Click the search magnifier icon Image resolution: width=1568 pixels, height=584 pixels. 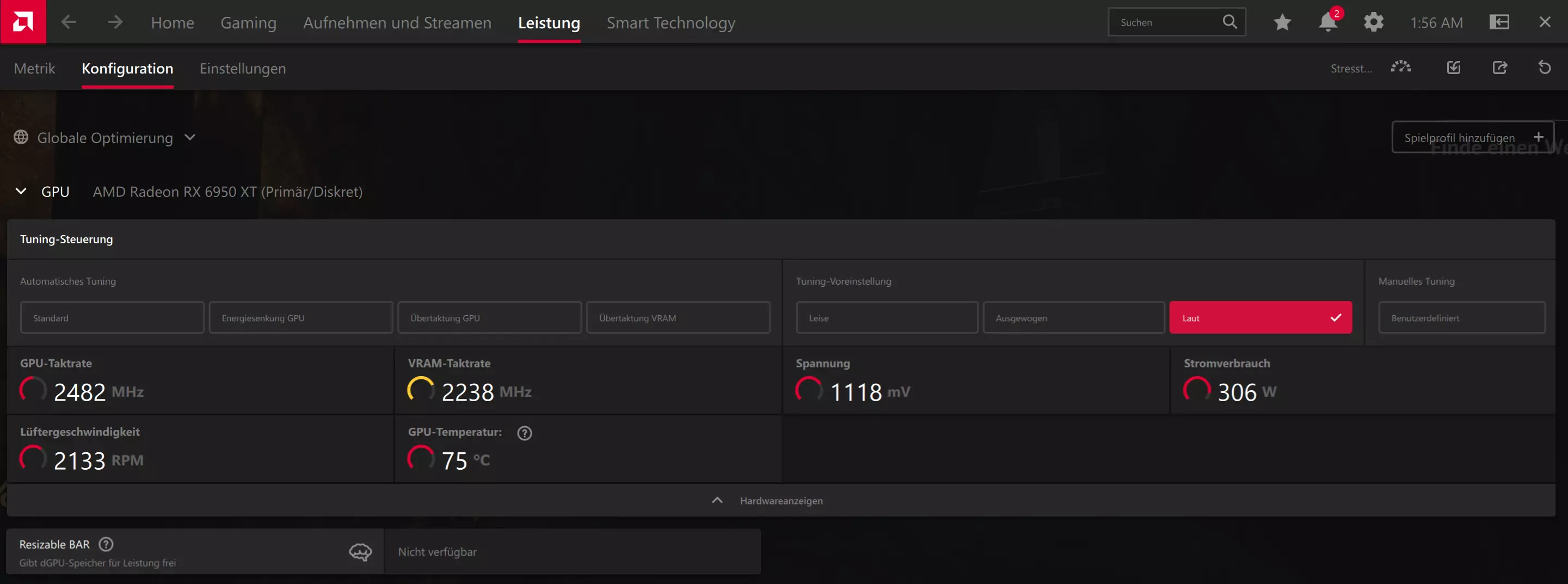pos(1229,22)
